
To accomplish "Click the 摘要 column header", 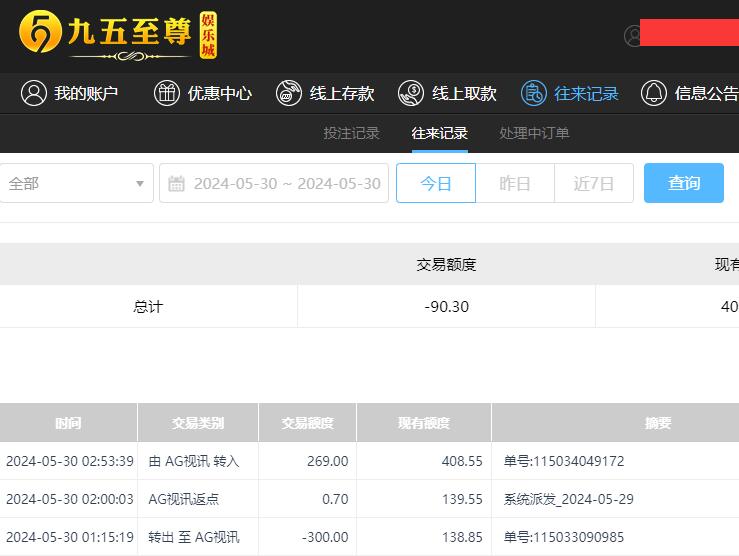I will coord(658,423).
